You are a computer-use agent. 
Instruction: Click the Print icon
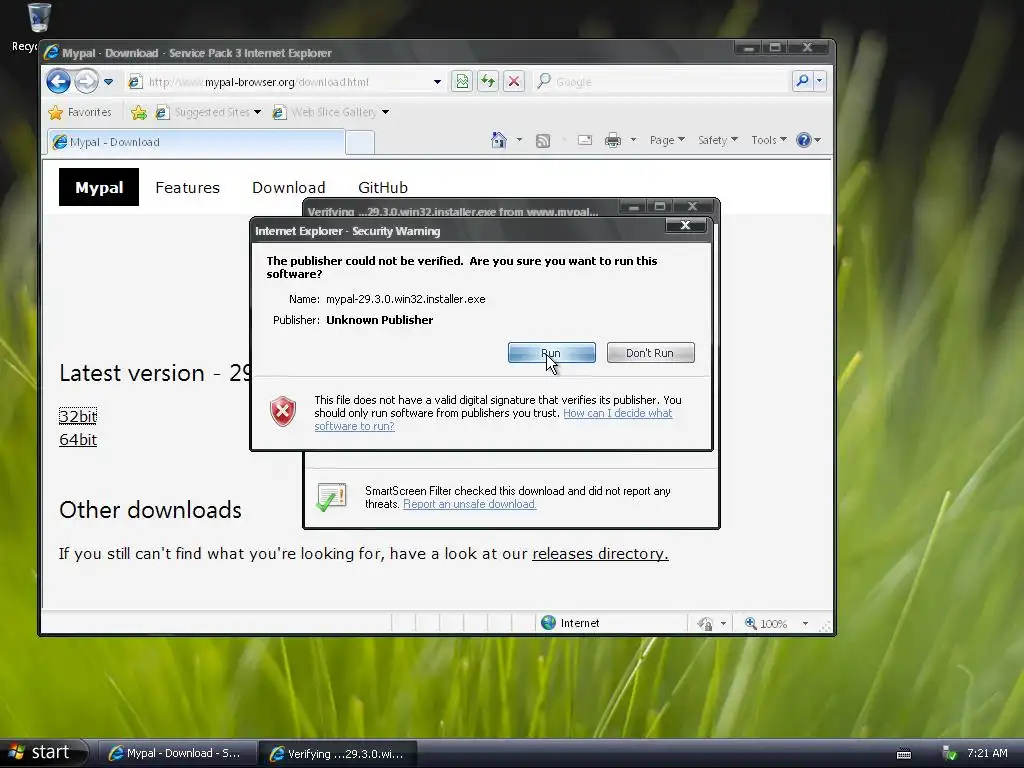tap(613, 140)
